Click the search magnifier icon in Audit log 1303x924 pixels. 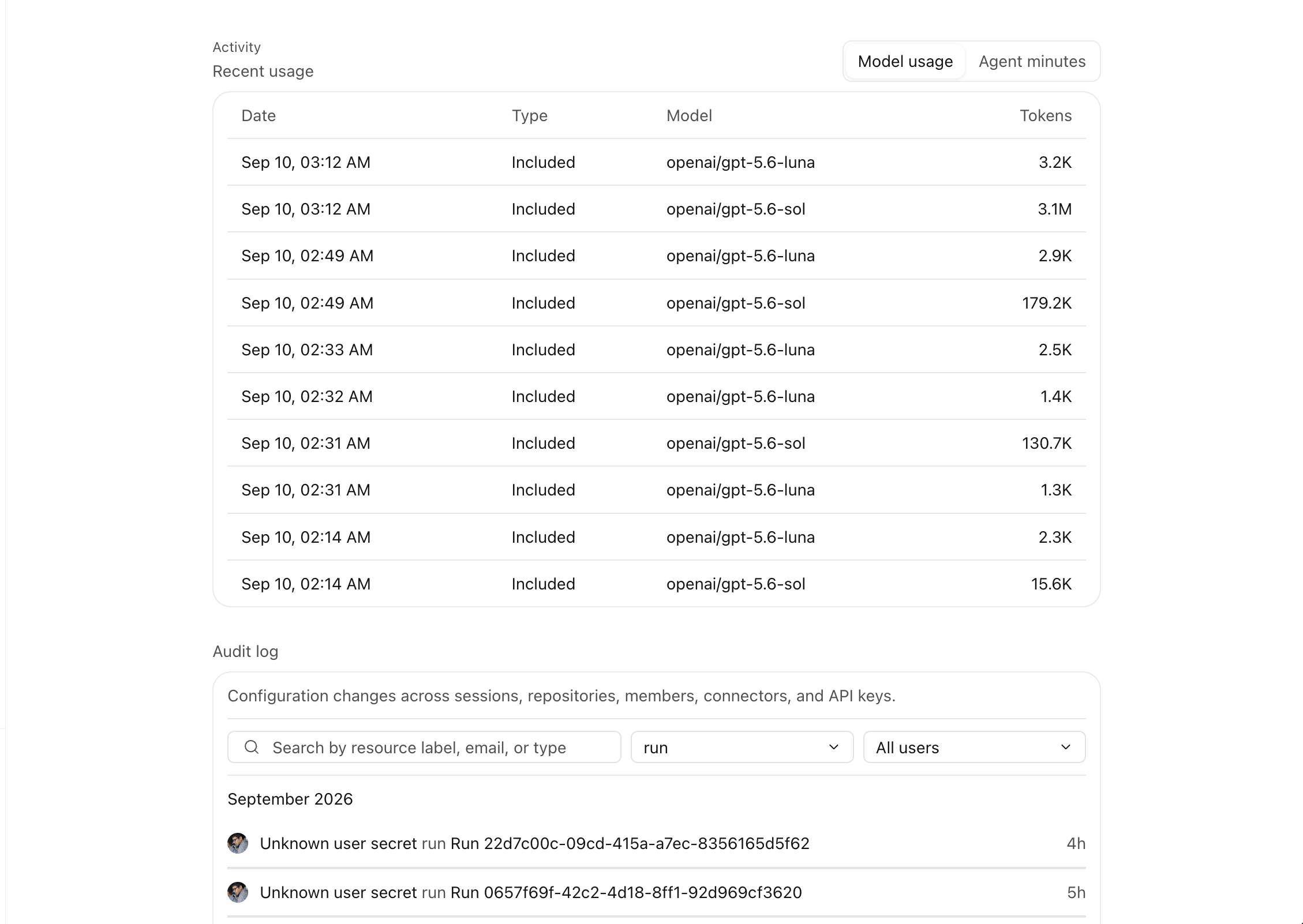[252, 747]
